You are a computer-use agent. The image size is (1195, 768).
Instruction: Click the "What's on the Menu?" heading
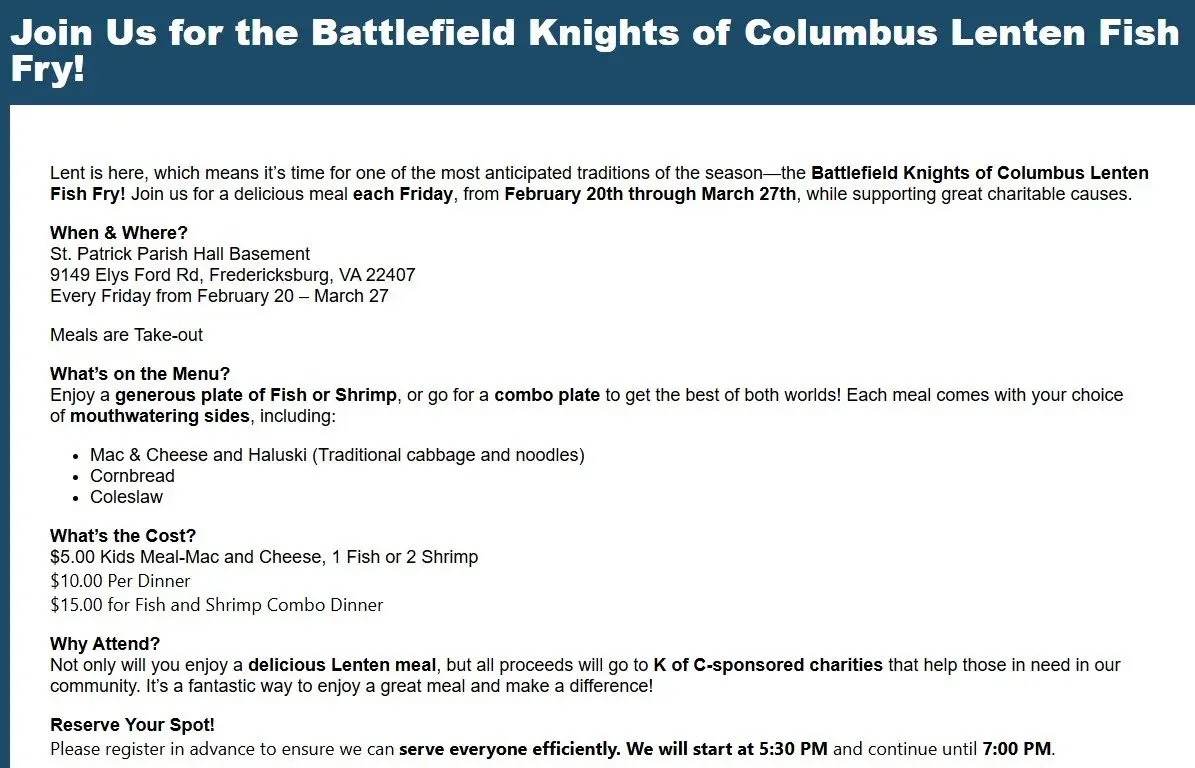click(x=140, y=374)
